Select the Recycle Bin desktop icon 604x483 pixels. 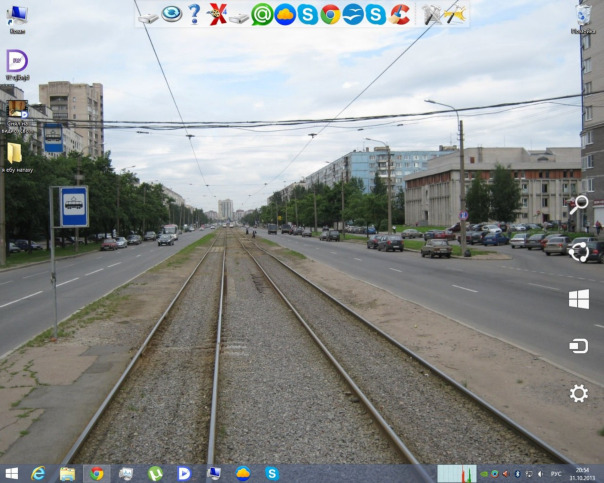tap(583, 15)
